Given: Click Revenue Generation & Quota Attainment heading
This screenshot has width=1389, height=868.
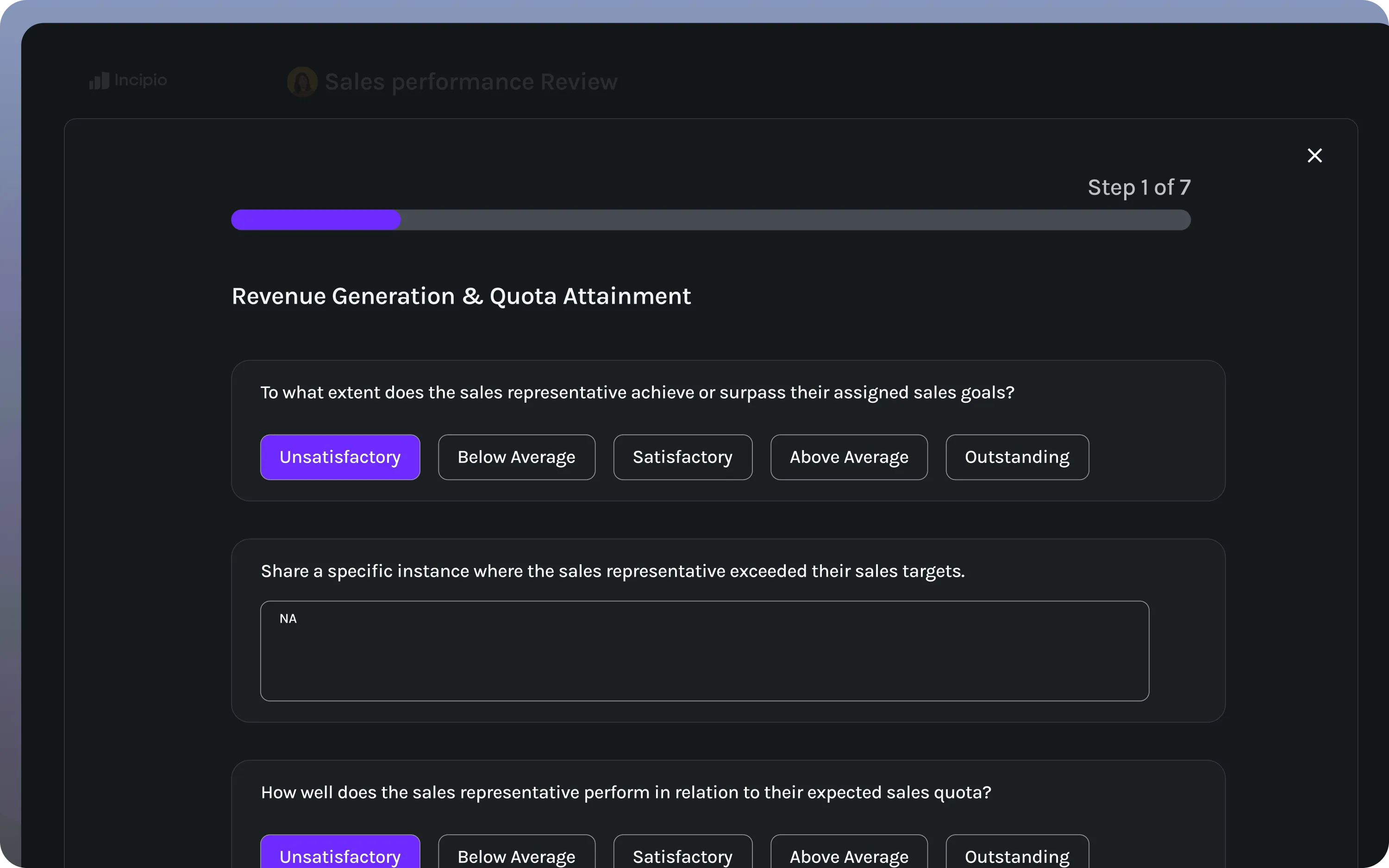Looking at the screenshot, I should pos(461,296).
